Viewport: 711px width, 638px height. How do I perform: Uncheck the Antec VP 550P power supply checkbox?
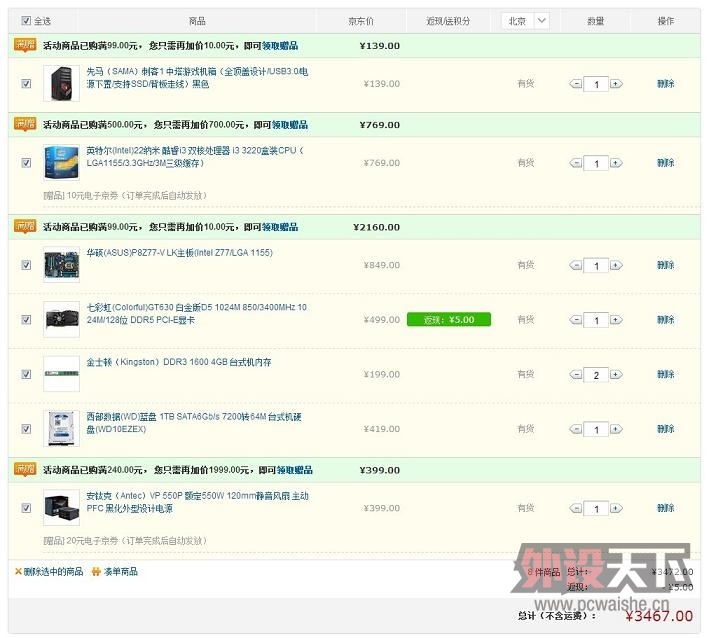26,508
